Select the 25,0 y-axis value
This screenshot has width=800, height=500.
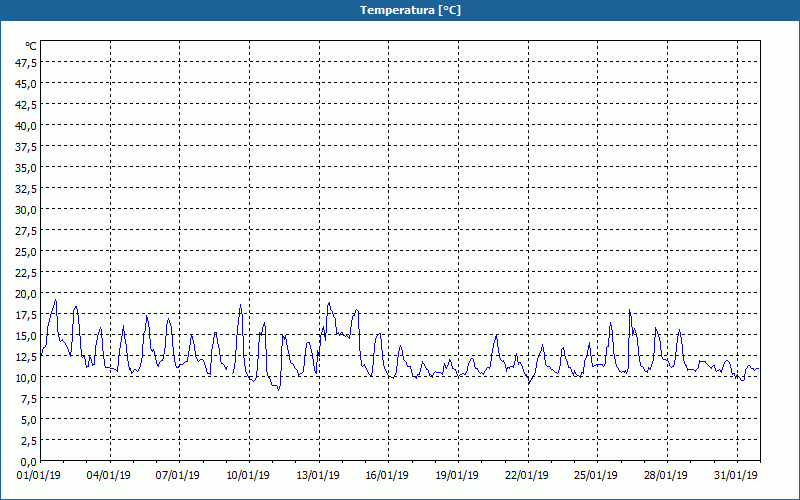click(x=27, y=252)
